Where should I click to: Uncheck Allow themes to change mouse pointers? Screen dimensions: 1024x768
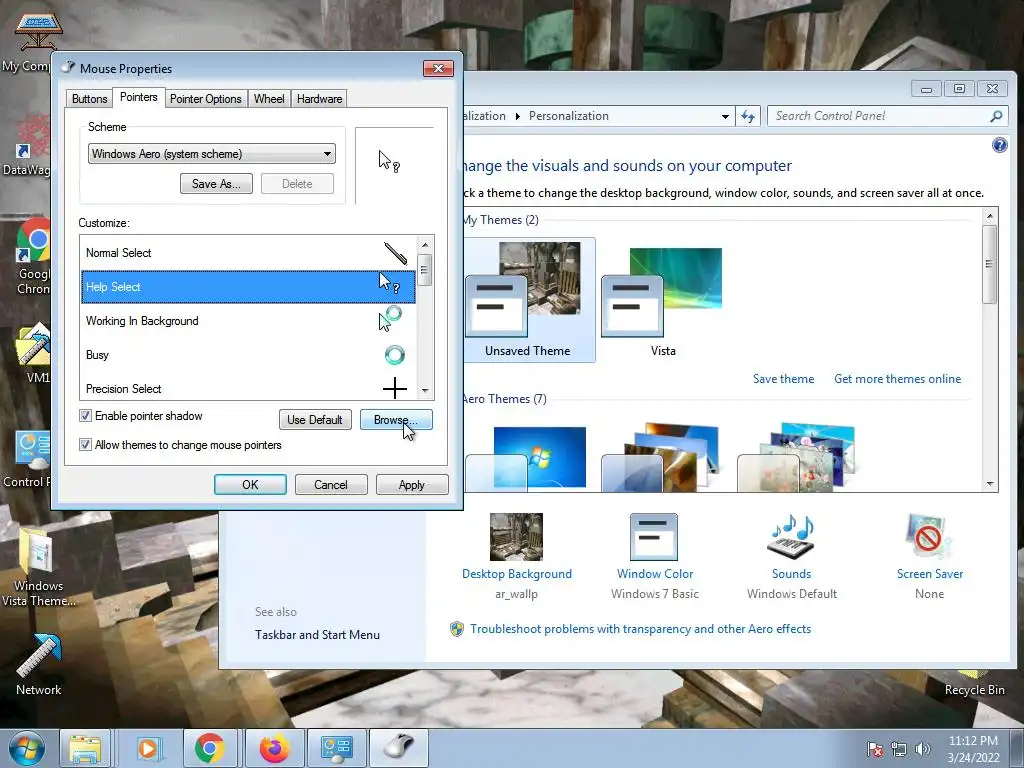click(x=85, y=445)
